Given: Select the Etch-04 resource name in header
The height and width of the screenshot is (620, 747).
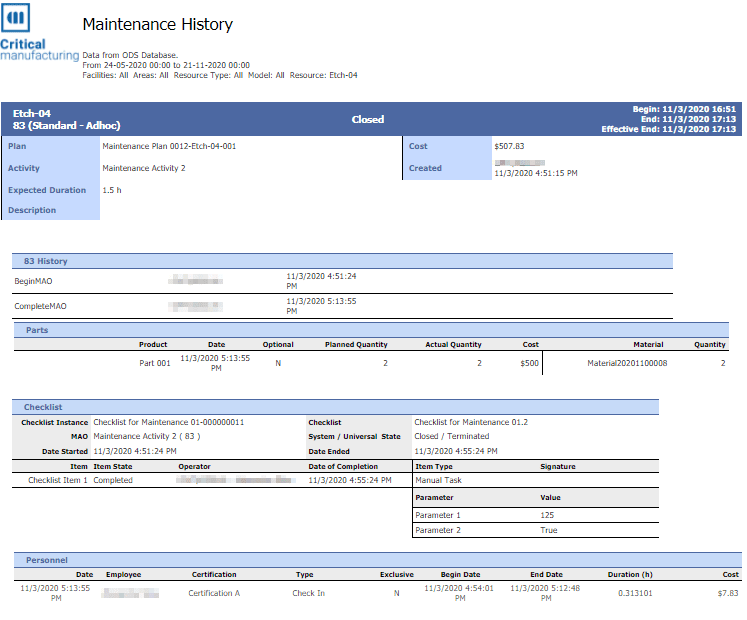Looking at the screenshot, I should pos(31,113).
